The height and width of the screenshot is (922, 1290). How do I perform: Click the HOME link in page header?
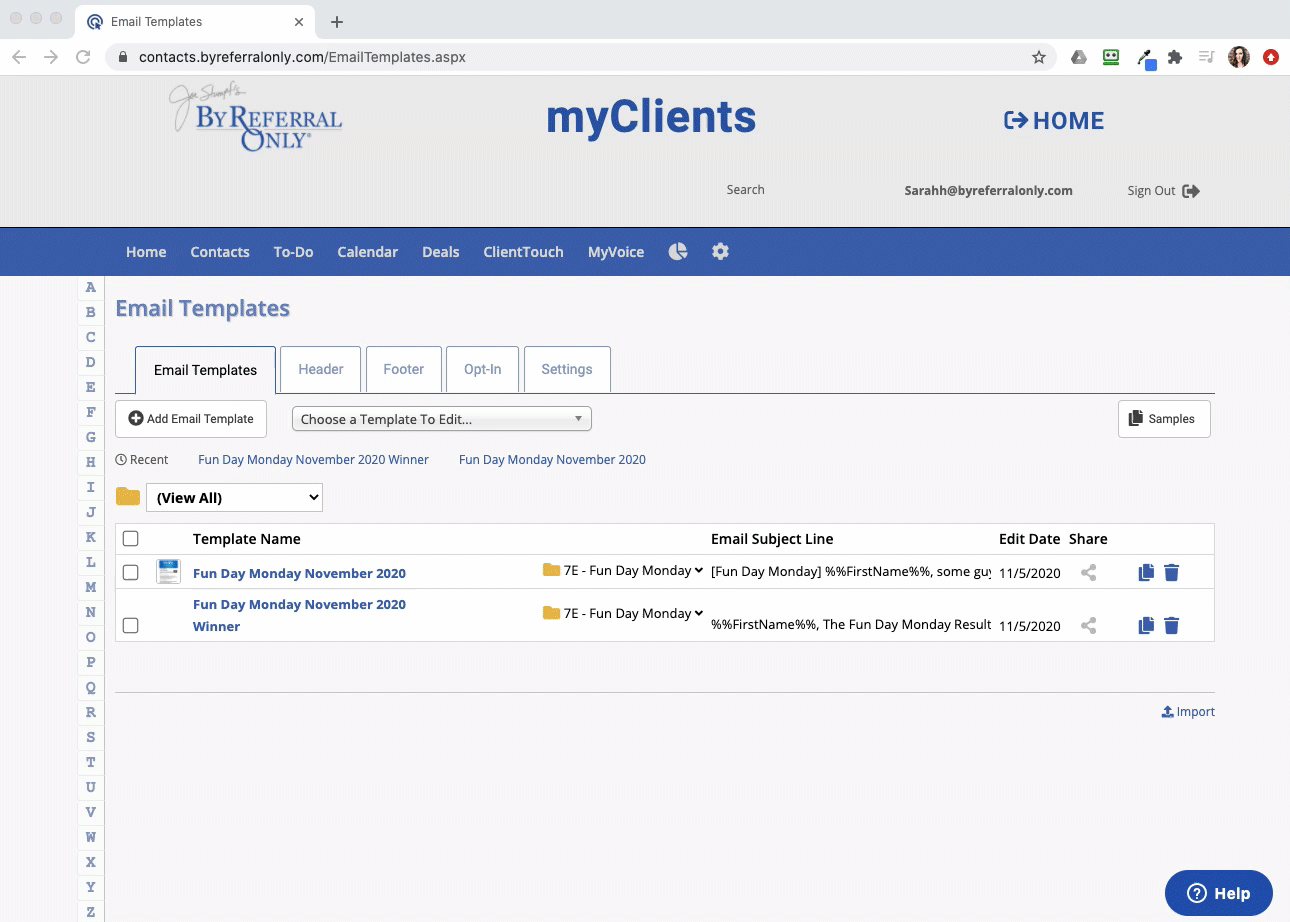[x=1054, y=121]
